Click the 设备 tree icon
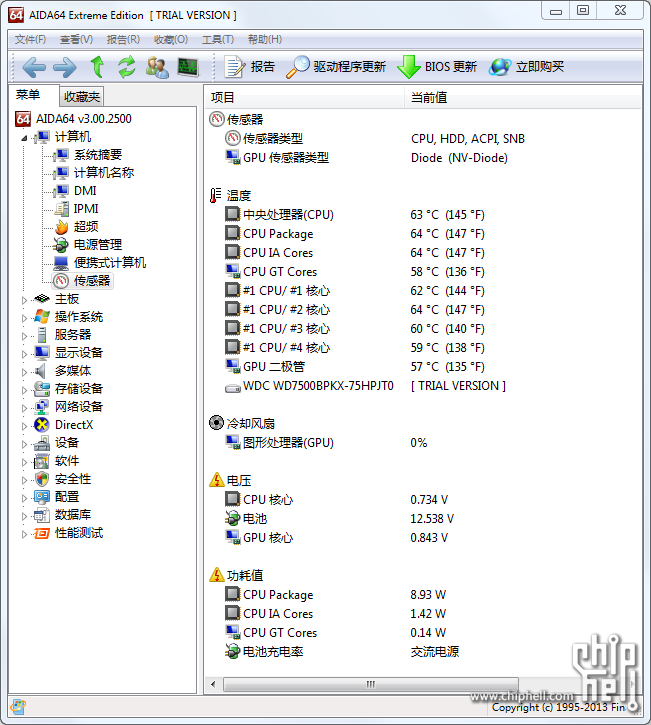The width and height of the screenshot is (651, 725). pyautogui.click(x=42, y=443)
